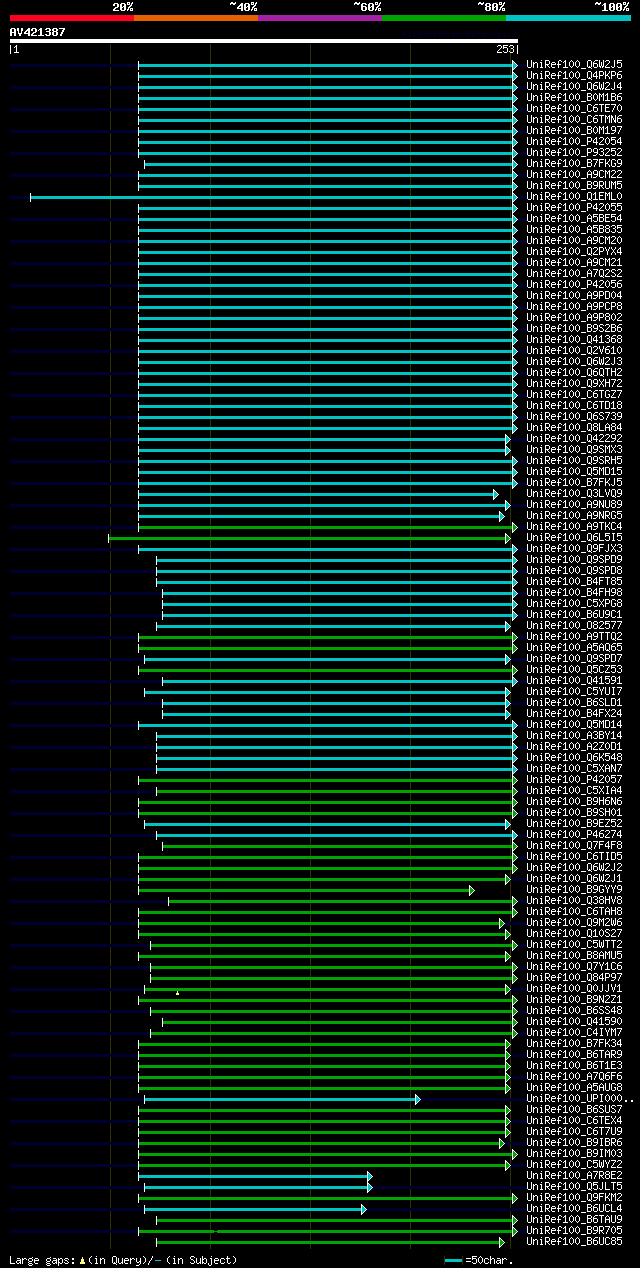Click the green alignment bar for UniRef100_B9GYY9
This screenshot has width=640, height=1268.
coord(306,890)
